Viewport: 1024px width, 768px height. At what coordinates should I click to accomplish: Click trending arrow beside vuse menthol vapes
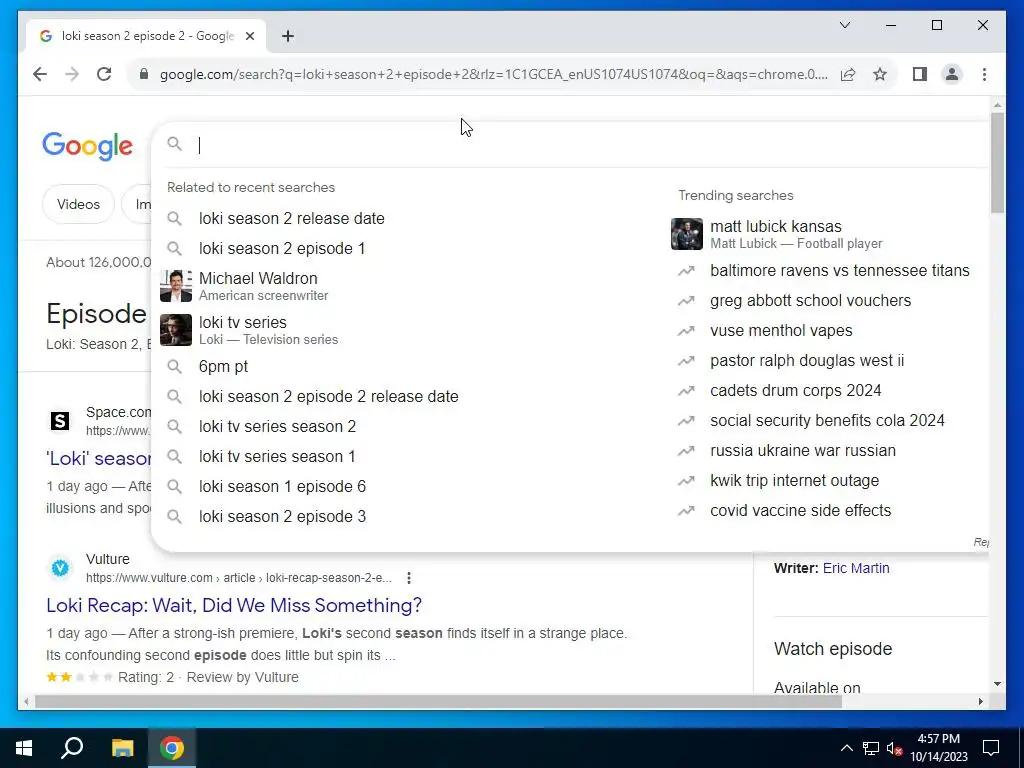686,330
